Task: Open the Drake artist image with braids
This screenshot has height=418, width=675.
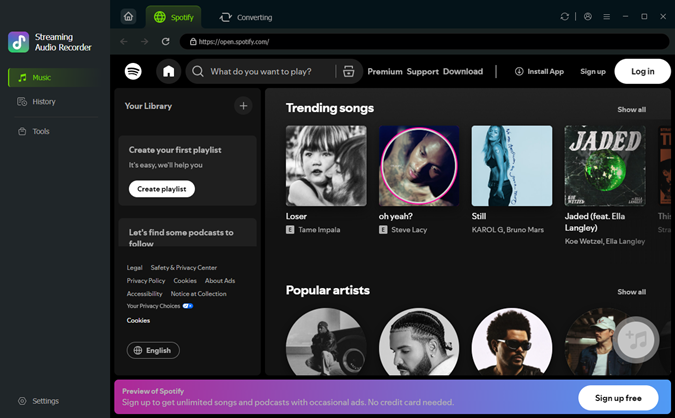Action: (419, 341)
